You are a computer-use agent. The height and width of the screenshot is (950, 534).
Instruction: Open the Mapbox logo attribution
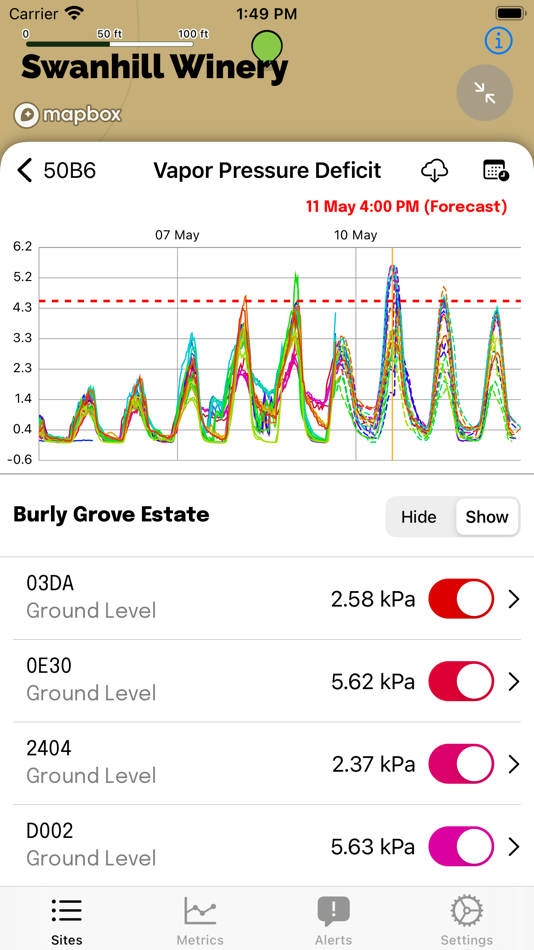[67, 115]
